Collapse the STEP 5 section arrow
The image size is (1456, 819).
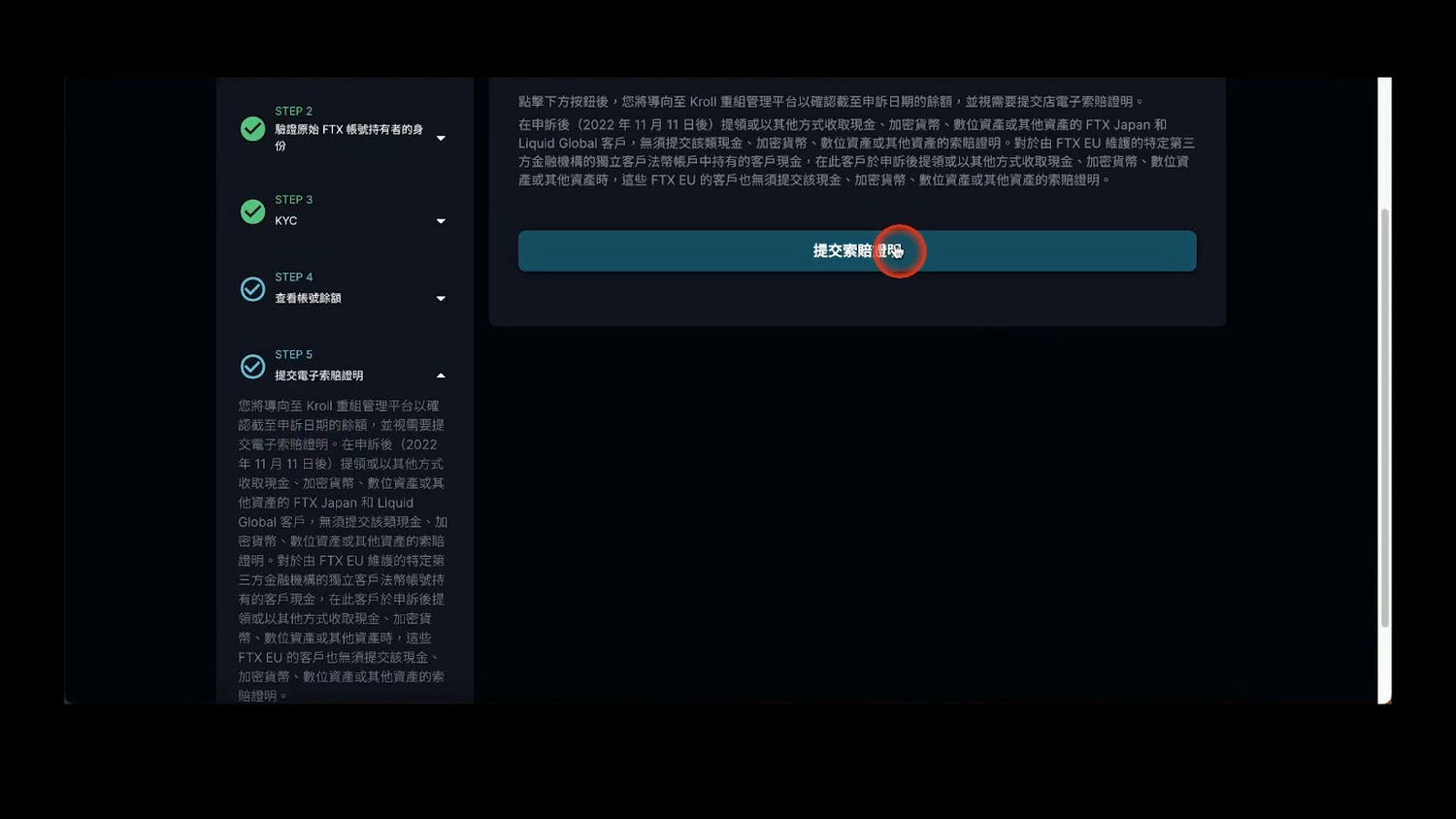(441, 376)
